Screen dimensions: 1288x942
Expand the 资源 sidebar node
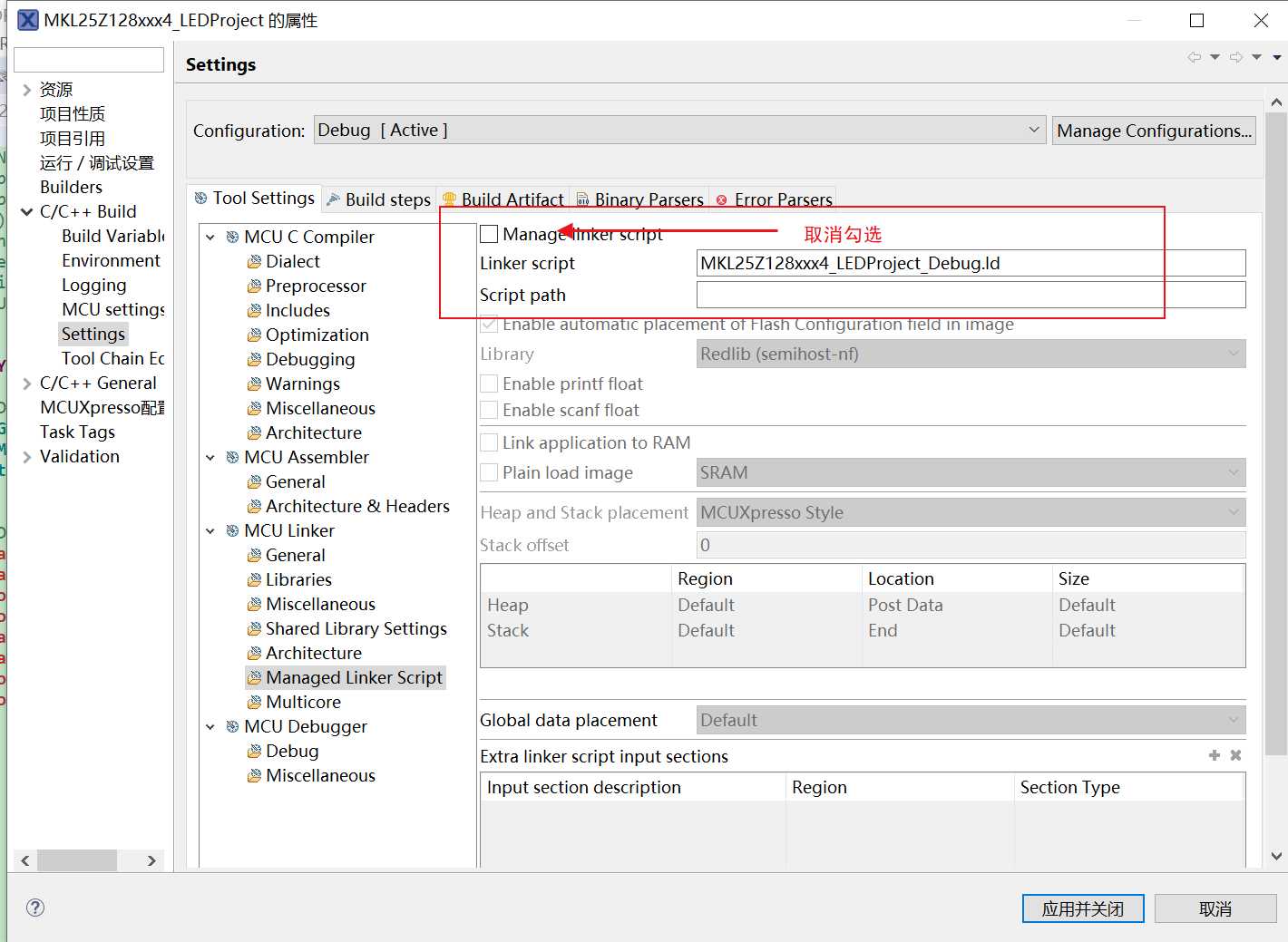tap(27, 89)
